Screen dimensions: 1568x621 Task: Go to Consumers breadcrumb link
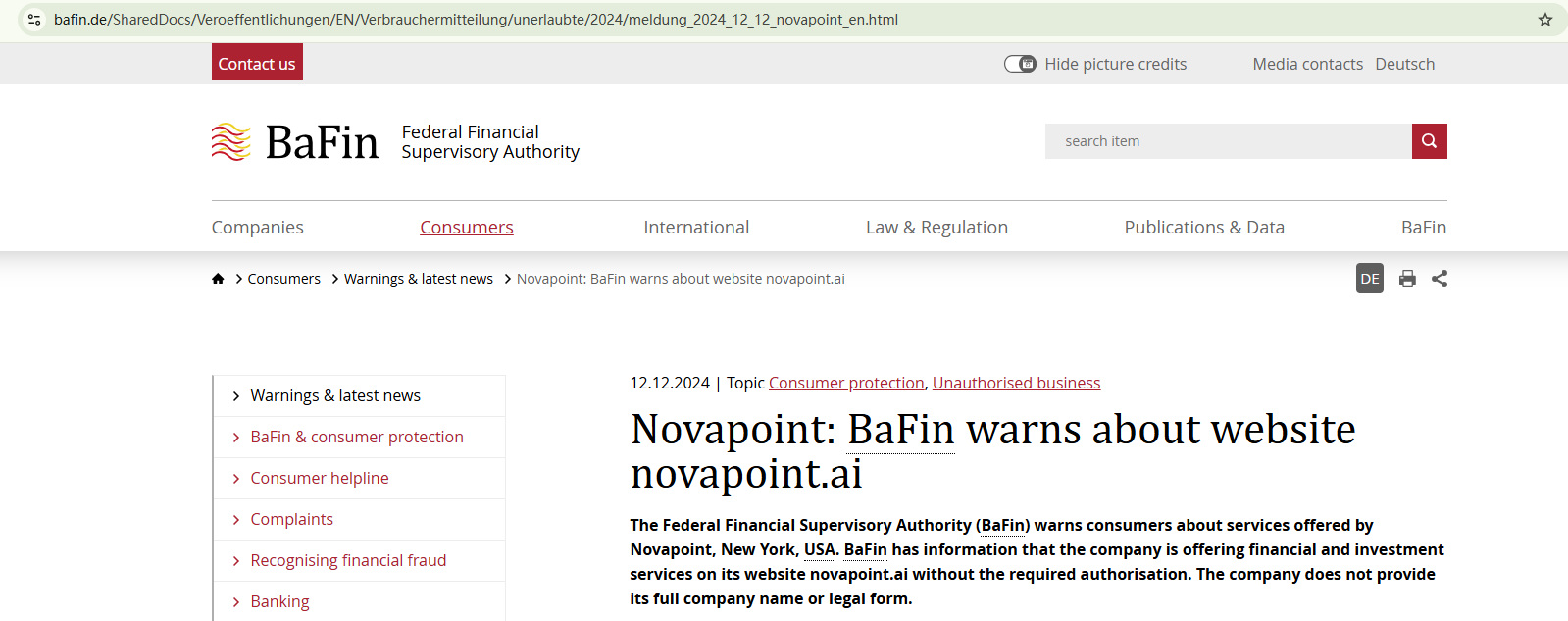pos(284,279)
